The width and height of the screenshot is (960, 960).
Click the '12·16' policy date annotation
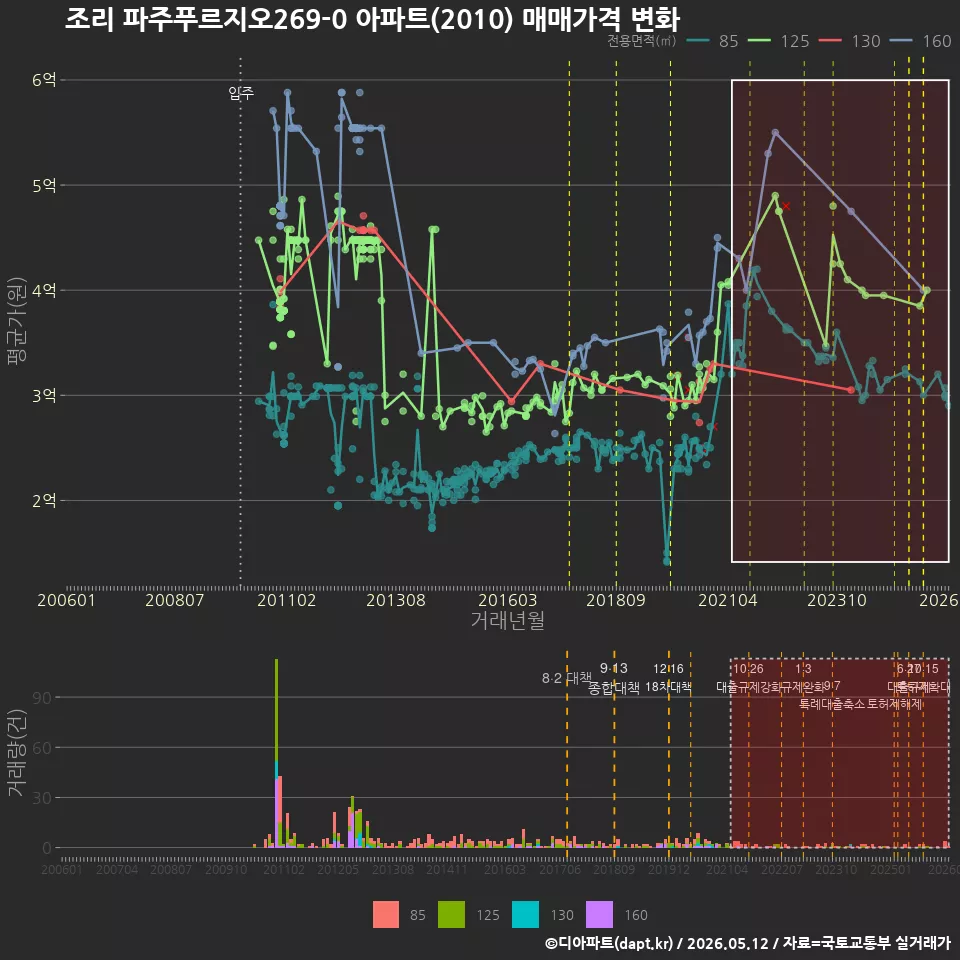tap(668, 669)
